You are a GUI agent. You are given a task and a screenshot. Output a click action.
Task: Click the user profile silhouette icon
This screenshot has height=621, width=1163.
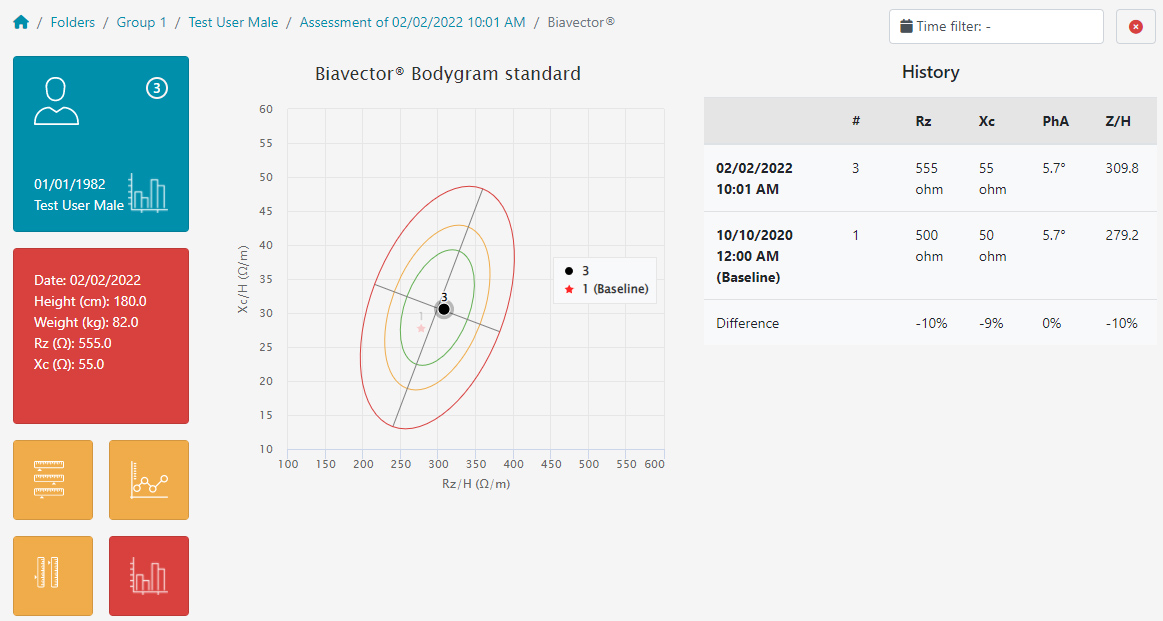click(56, 101)
